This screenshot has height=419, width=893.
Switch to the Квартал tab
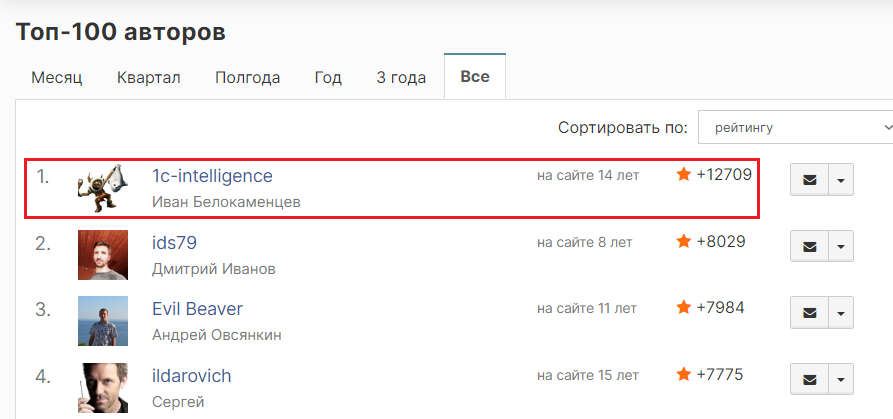click(149, 77)
